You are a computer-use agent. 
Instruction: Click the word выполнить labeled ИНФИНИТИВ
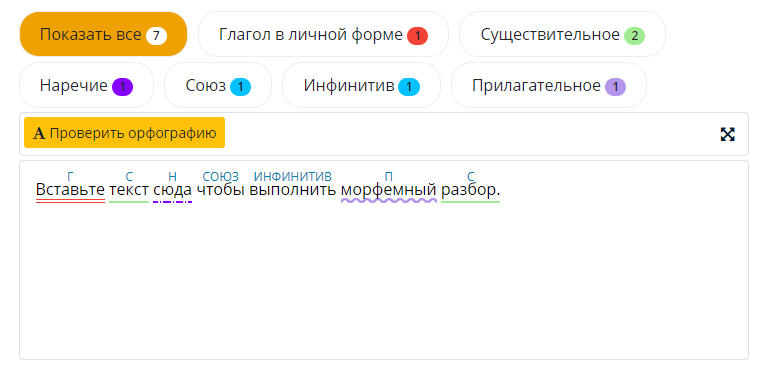point(293,190)
